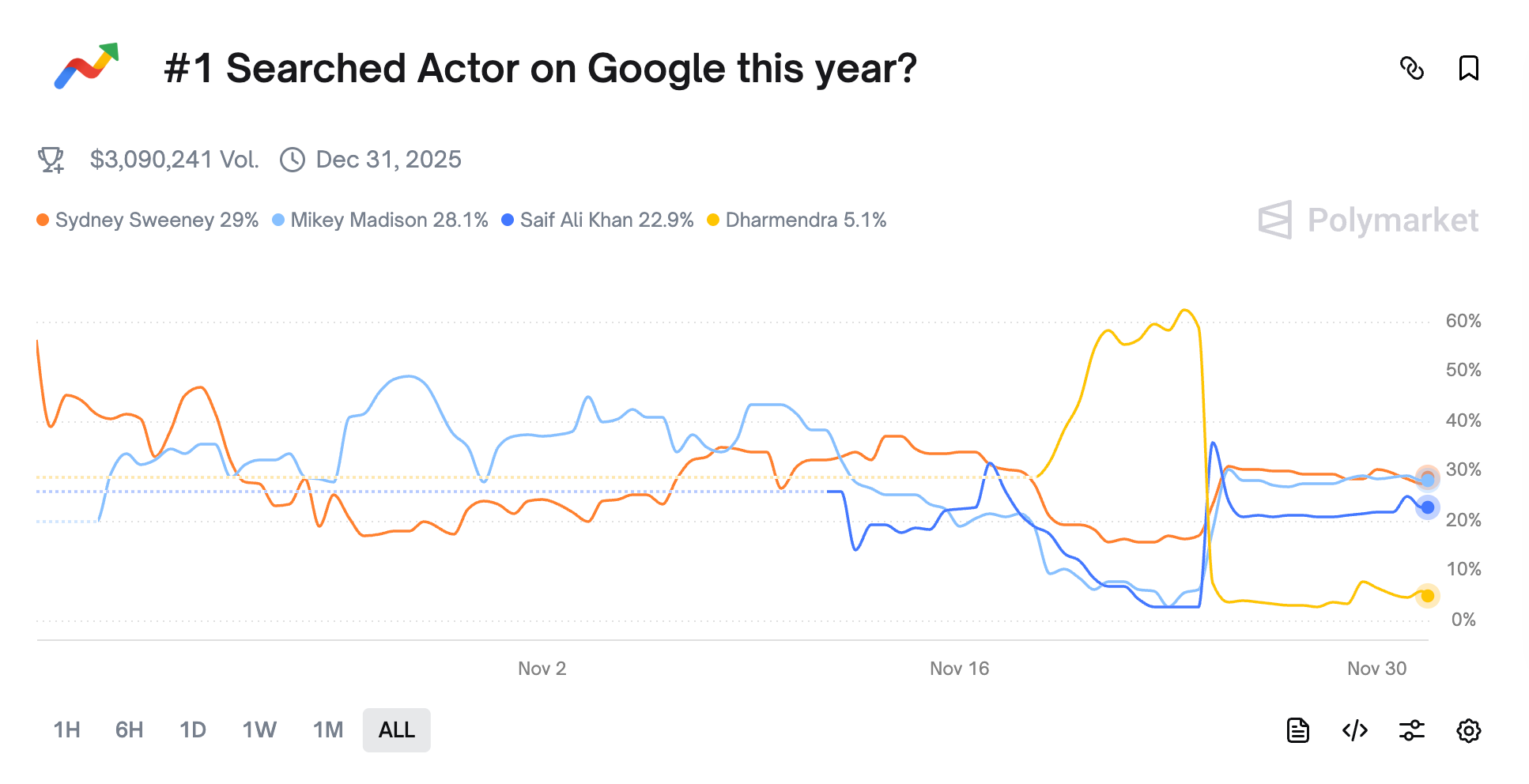Click the Sydney Sweeney legend entry
This screenshot has width=1529, height=784.
coord(148,220)
